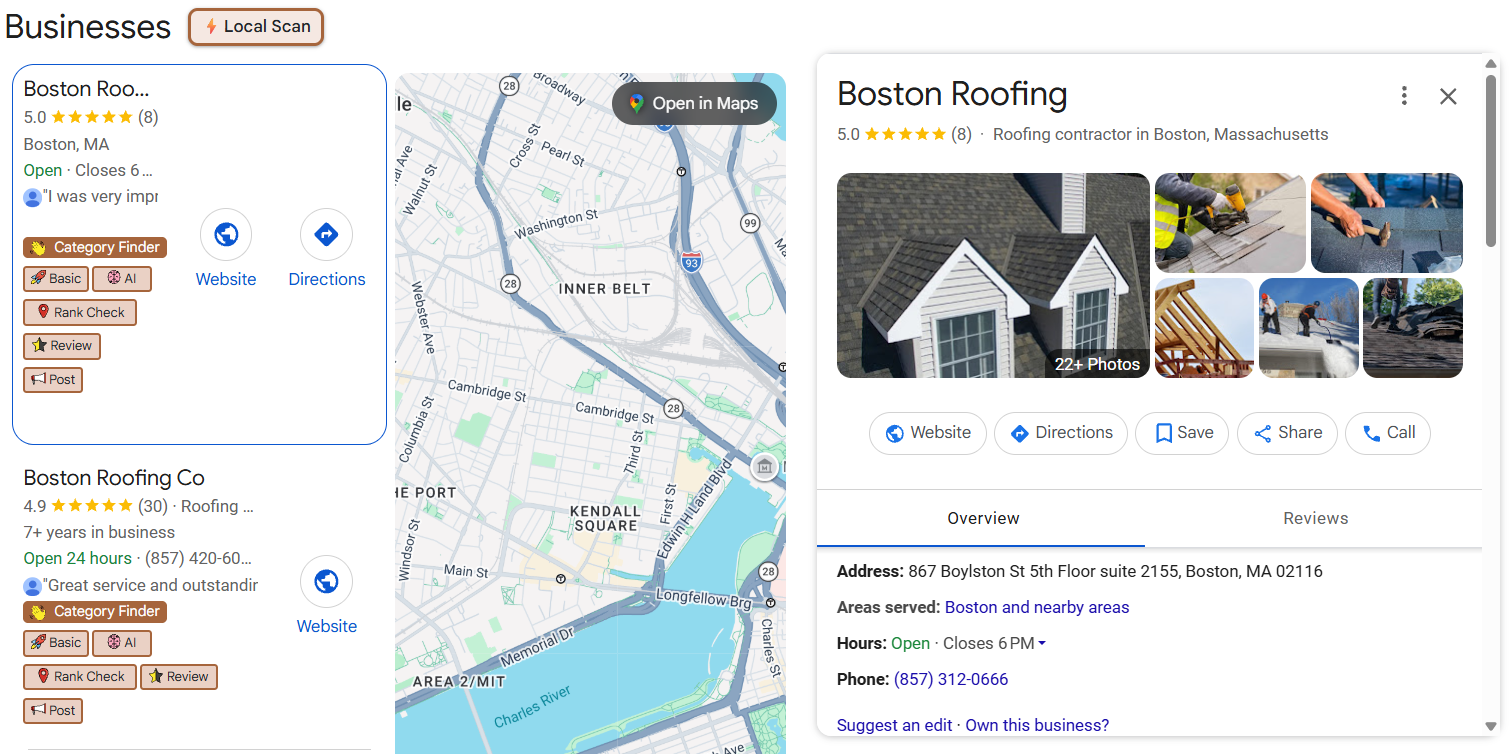Click Review star button in first listing
Screen dimensions: 1512x754
point(62,346)
